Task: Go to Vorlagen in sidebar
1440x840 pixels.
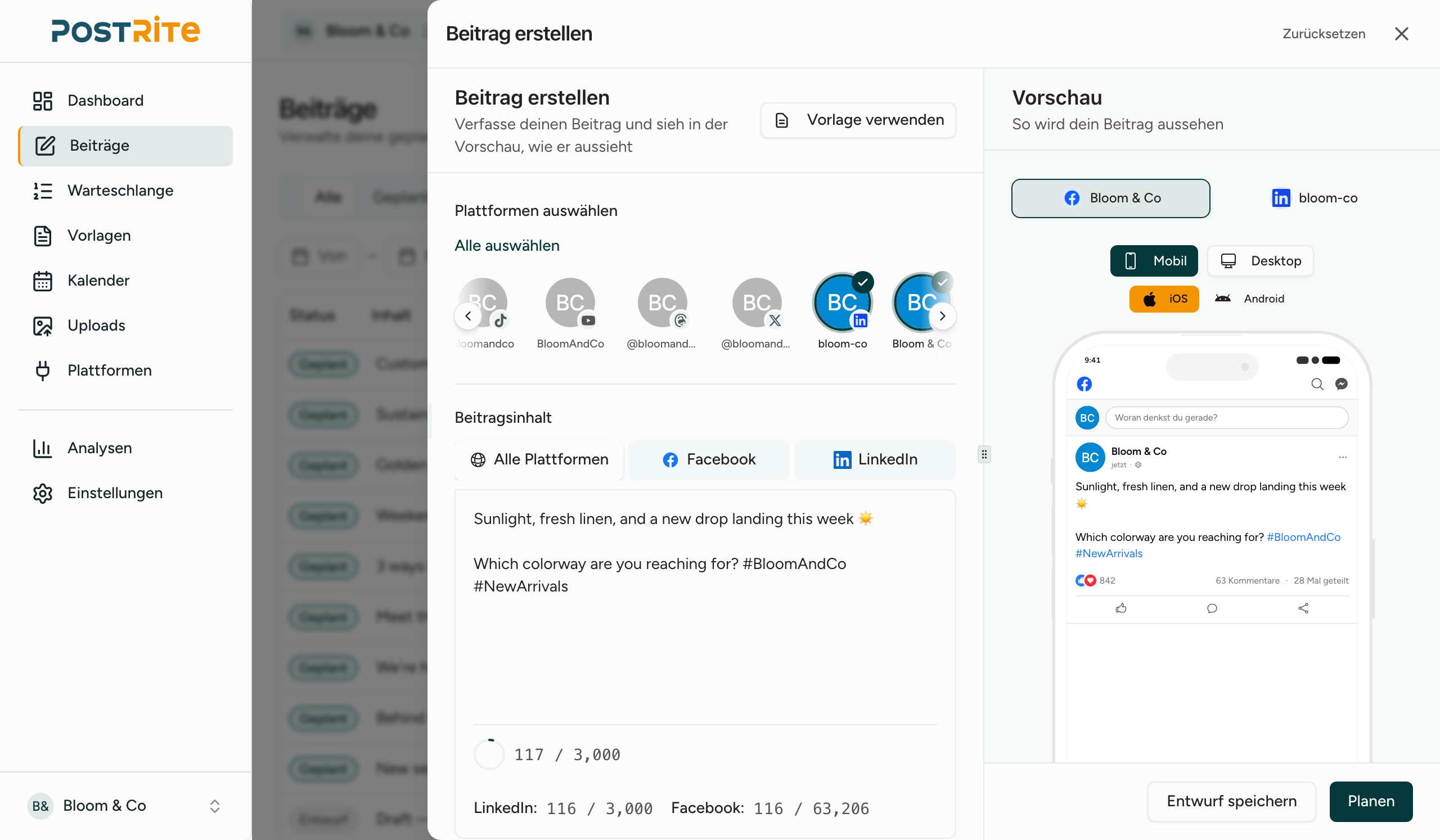Action: click(x=125, y=235)
